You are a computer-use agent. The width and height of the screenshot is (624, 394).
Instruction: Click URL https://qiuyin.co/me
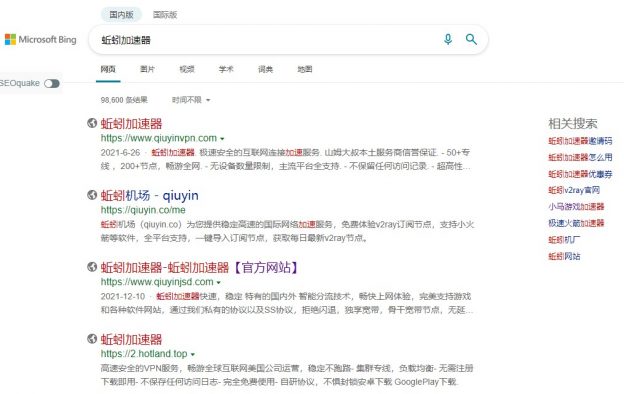(143, 210)
